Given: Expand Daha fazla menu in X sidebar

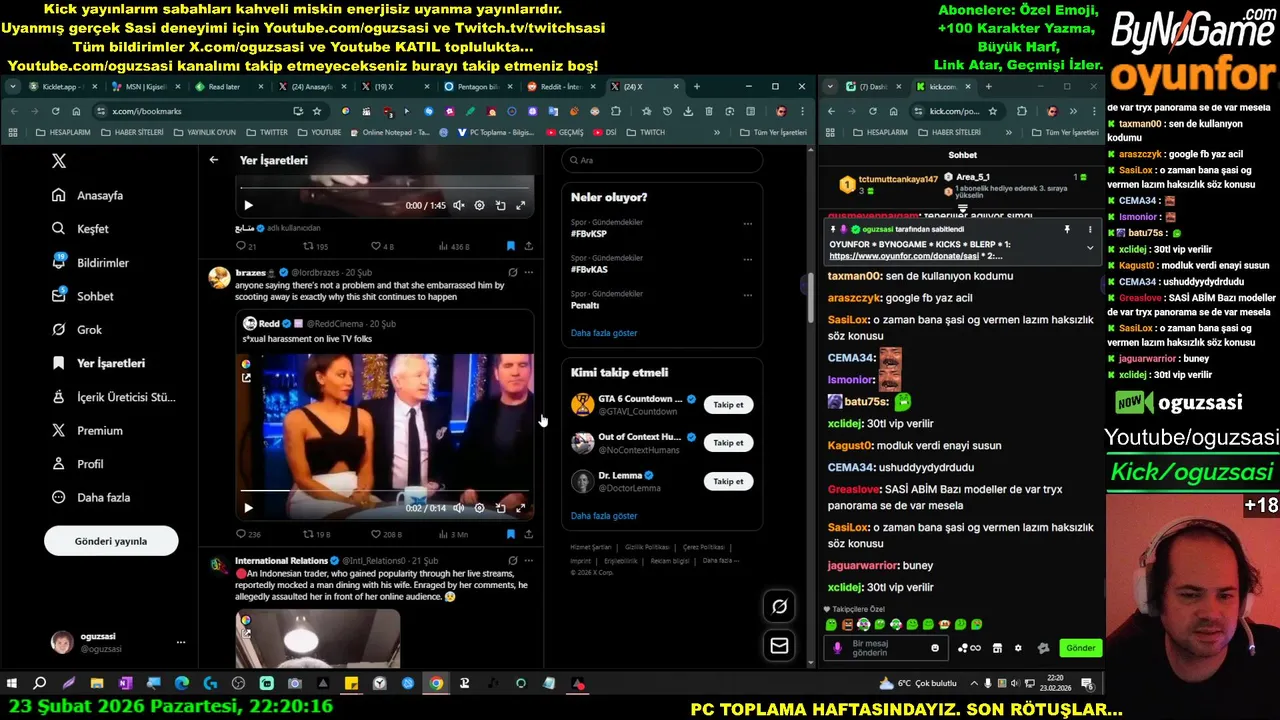Looking at the screenshot, I should pyautogui.click(x=91, y=497).
